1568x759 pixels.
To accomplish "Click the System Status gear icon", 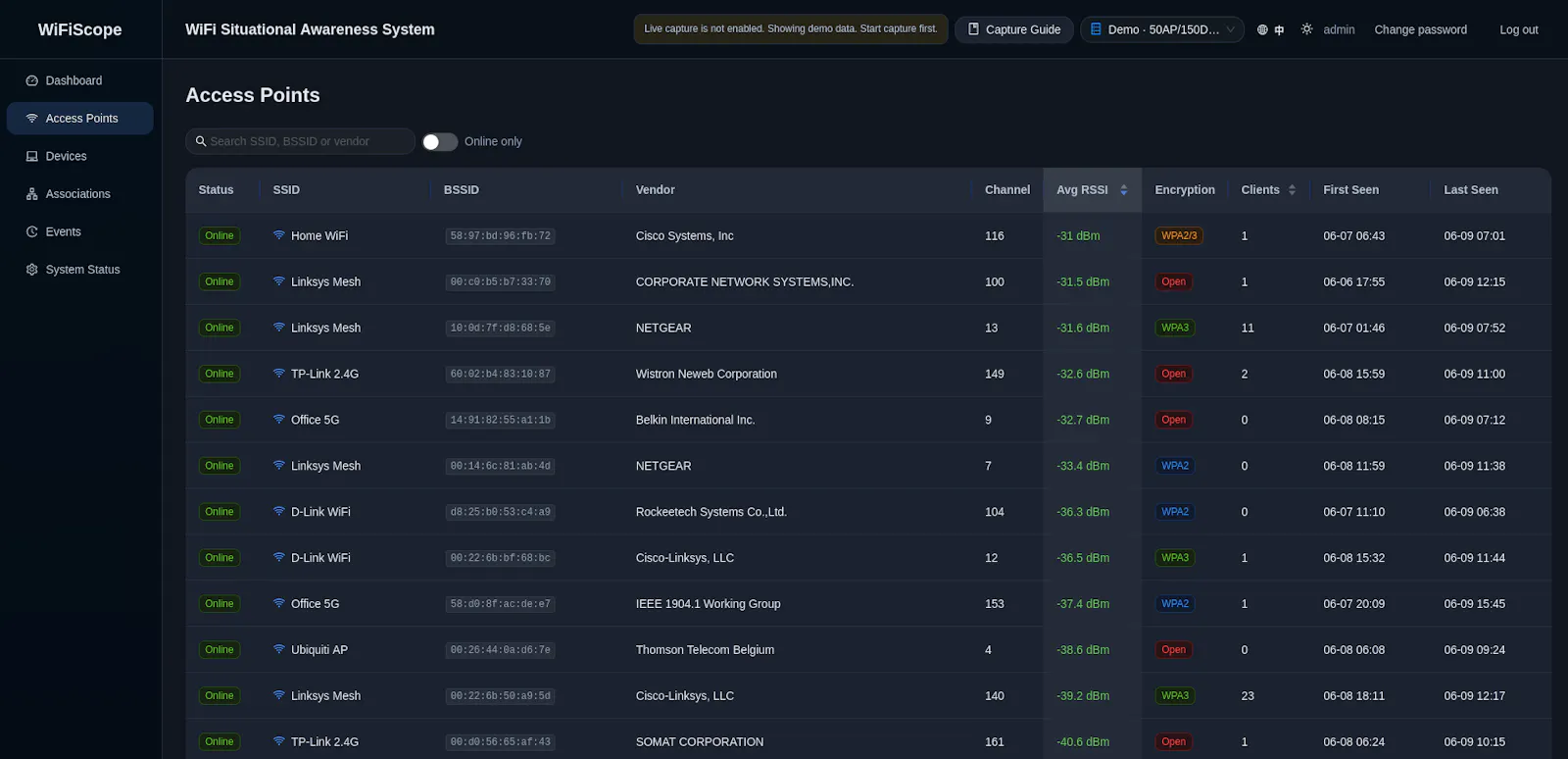I will 32,270.
